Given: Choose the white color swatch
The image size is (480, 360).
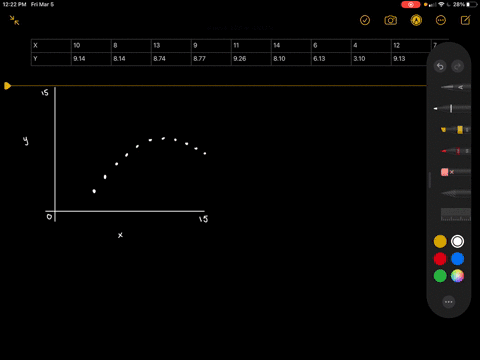Looking at the screenshot, I should click(x=457, y=241).
